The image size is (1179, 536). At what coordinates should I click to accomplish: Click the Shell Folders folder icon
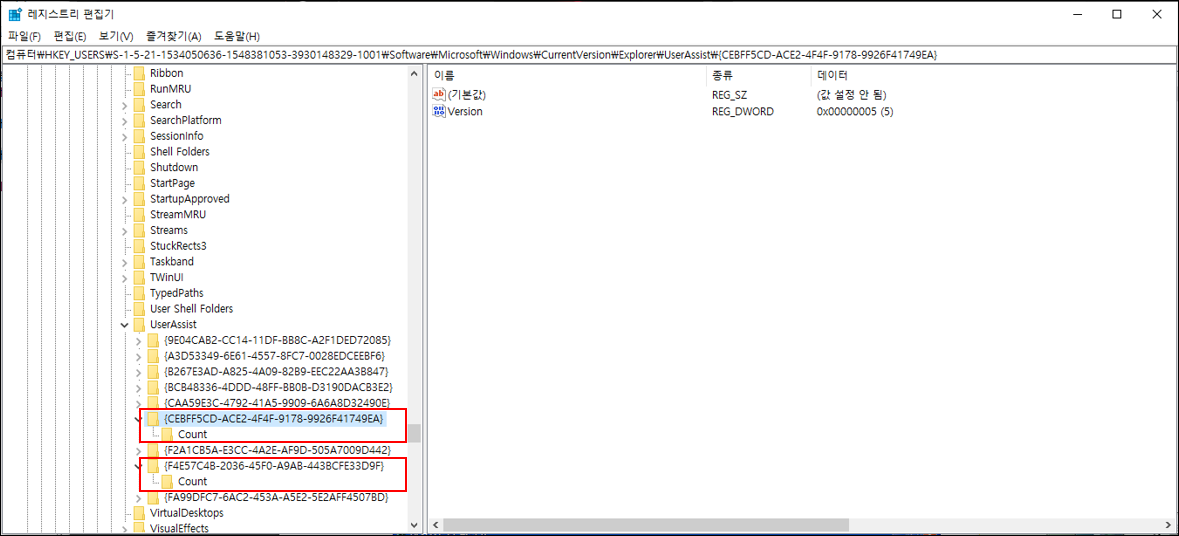[x=139, y=152]
